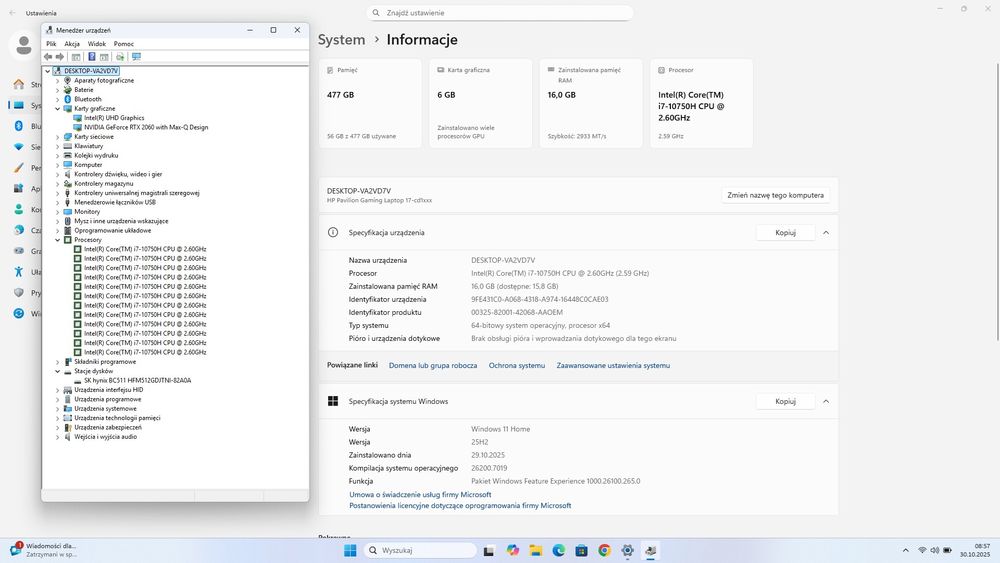Select the Pamięć 477 GB card
The width and height of the screenshot is (1000, 563).
370,103
